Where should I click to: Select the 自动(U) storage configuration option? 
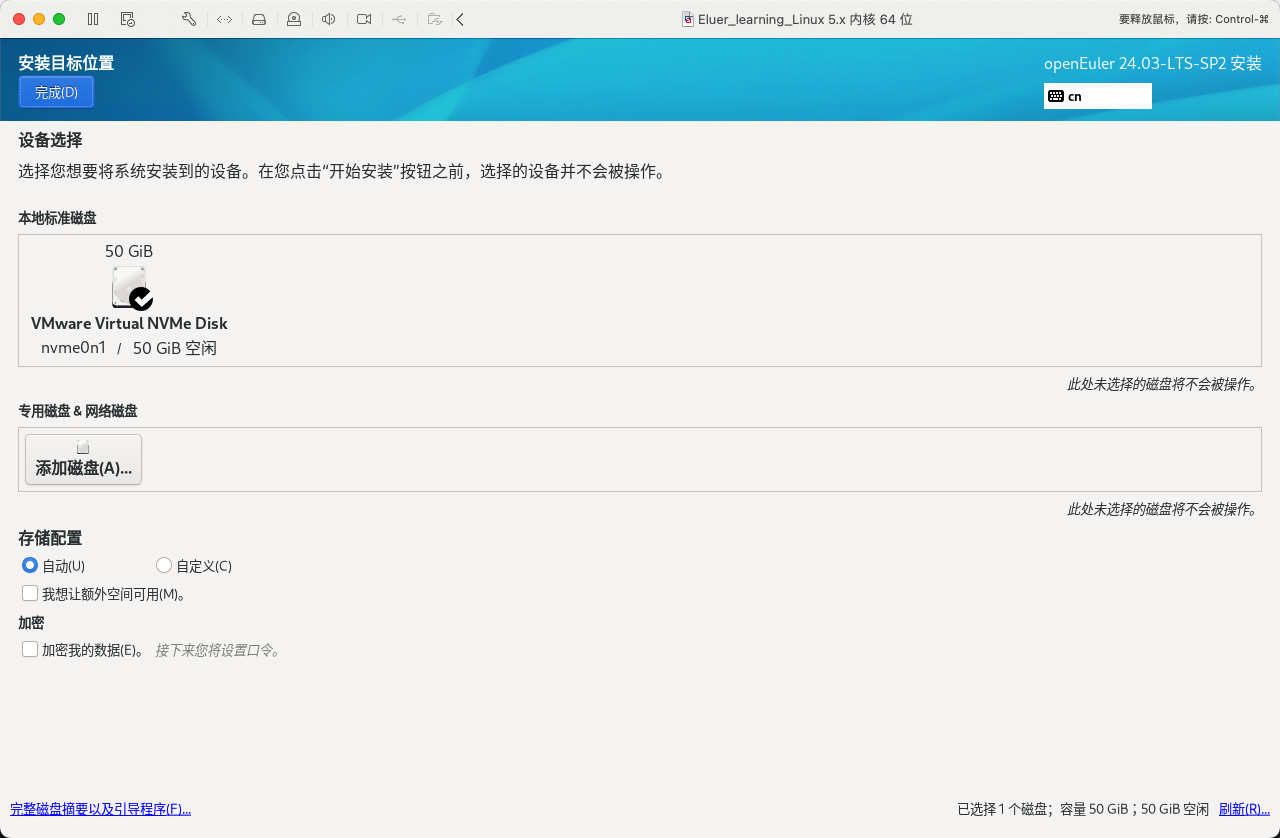(30, 565)
